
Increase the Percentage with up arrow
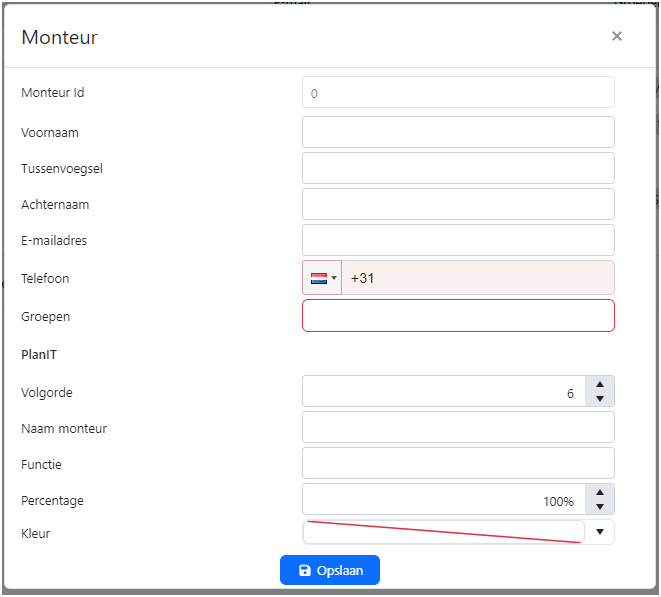pos(599,492)
